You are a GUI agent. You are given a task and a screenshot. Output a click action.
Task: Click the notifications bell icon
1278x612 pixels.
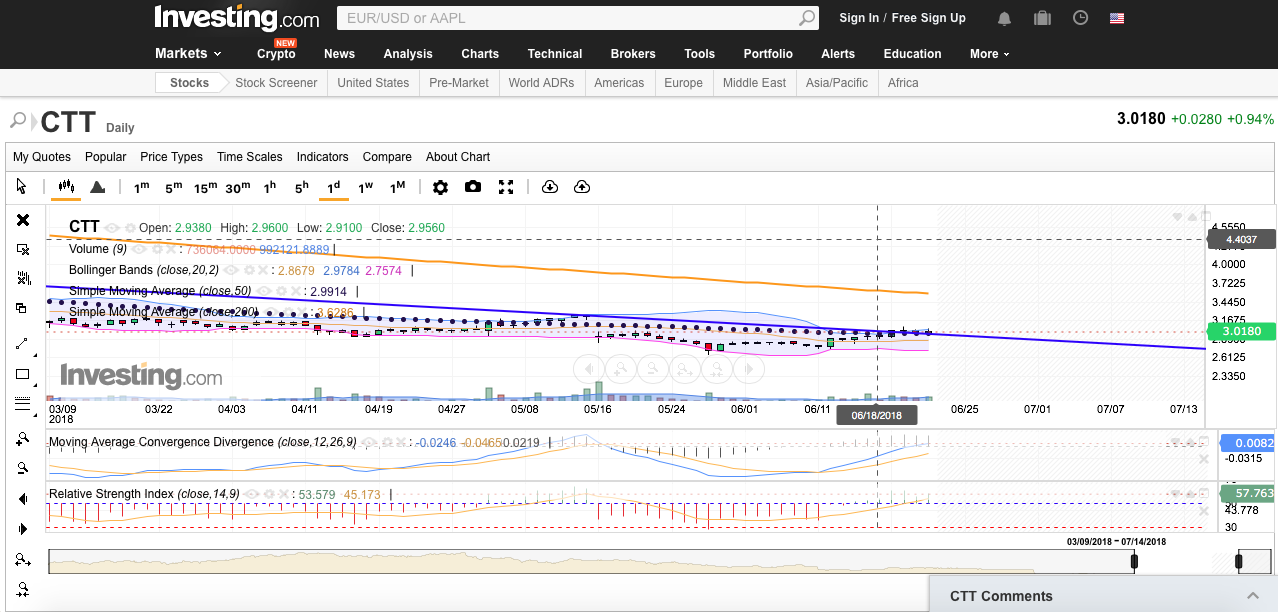pyautogui.click(x=1004, y=18)
